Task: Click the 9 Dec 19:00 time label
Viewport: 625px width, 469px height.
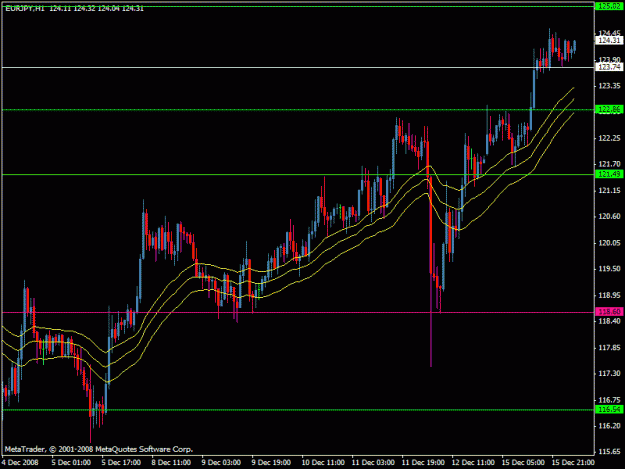Action: (271, 462)
